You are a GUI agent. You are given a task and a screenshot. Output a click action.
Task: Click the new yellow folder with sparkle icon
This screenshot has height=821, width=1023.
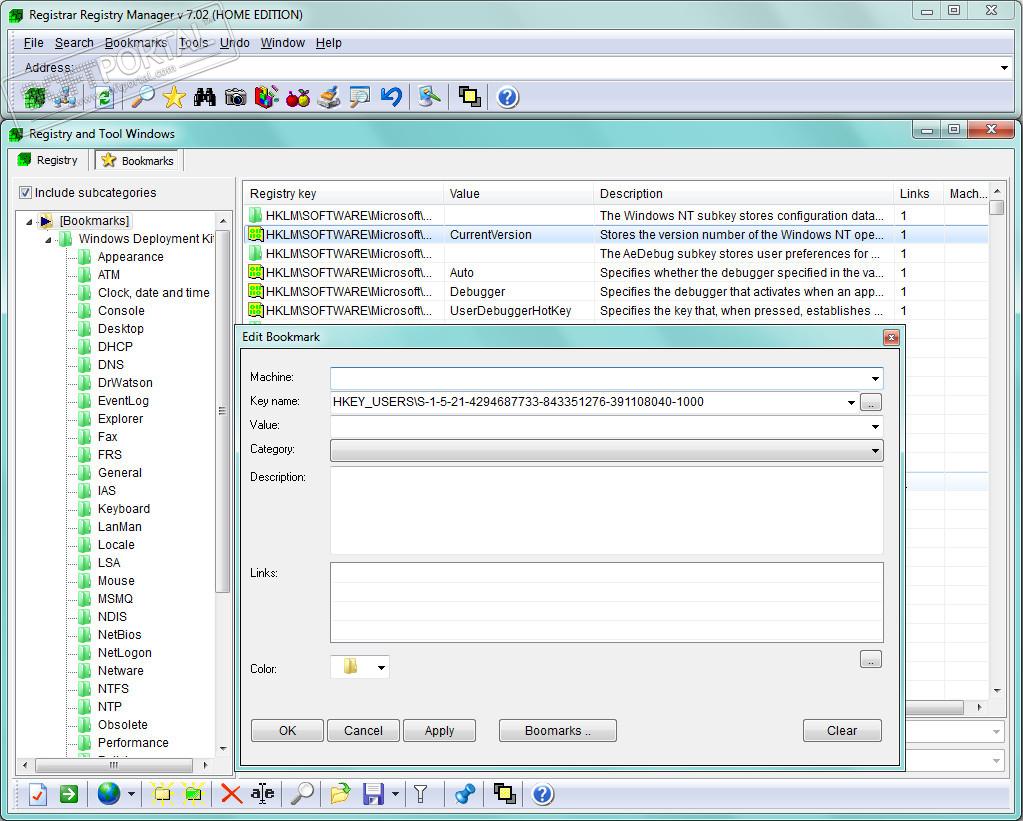[162, 794]
